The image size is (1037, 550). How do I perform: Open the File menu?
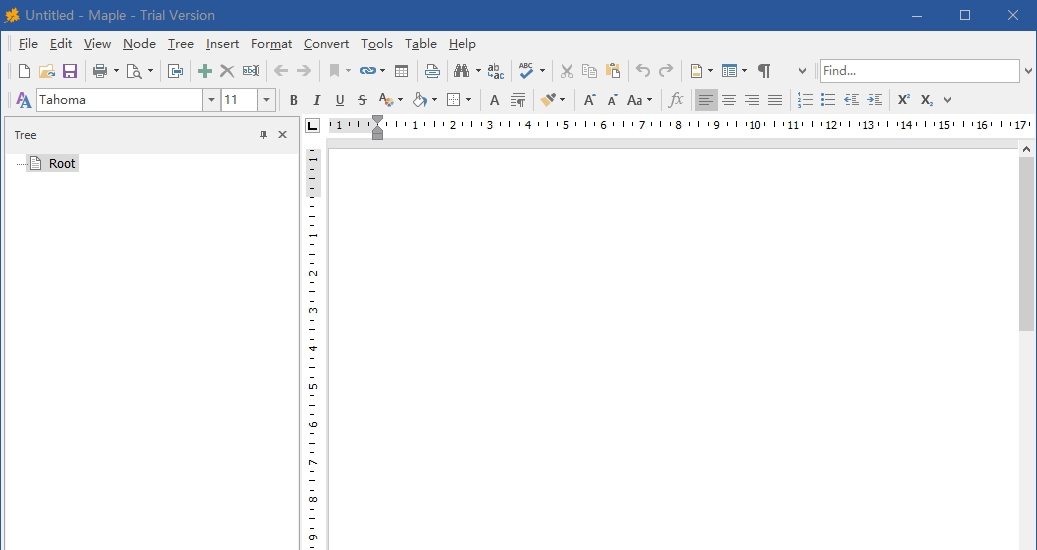coord(28,44)
